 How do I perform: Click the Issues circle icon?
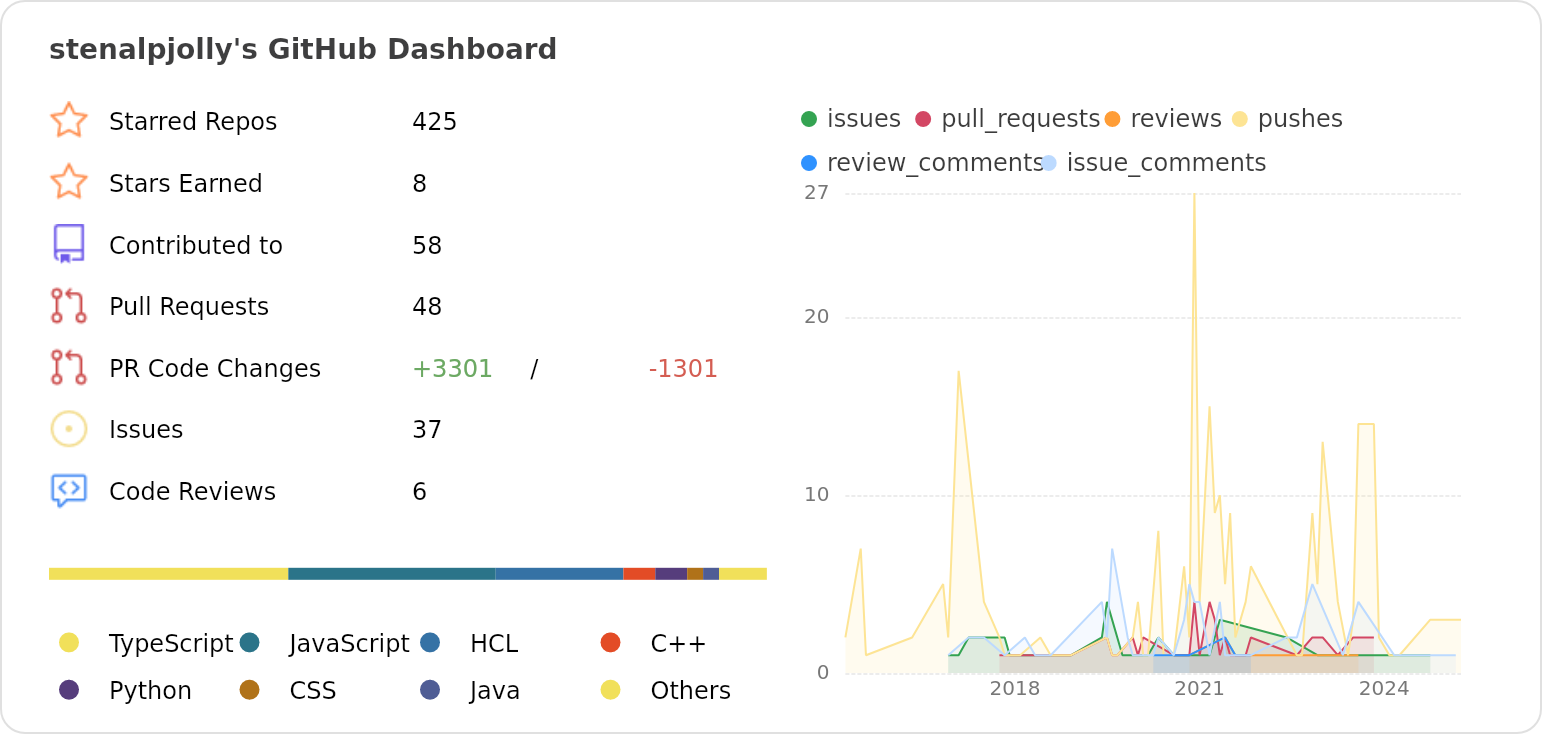[x=69, y=429]
